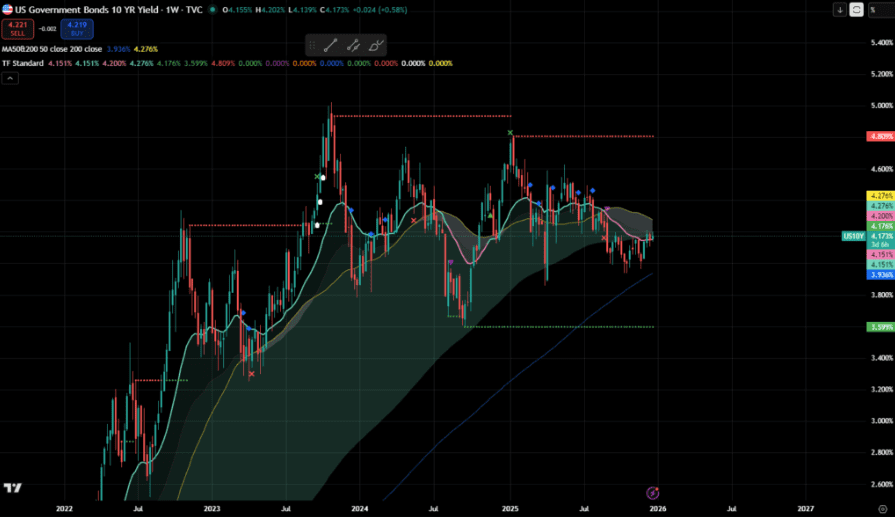Screen dimensions: 895x517
Task: Click the BUY 4.219 button
Action: coord(76,29)
